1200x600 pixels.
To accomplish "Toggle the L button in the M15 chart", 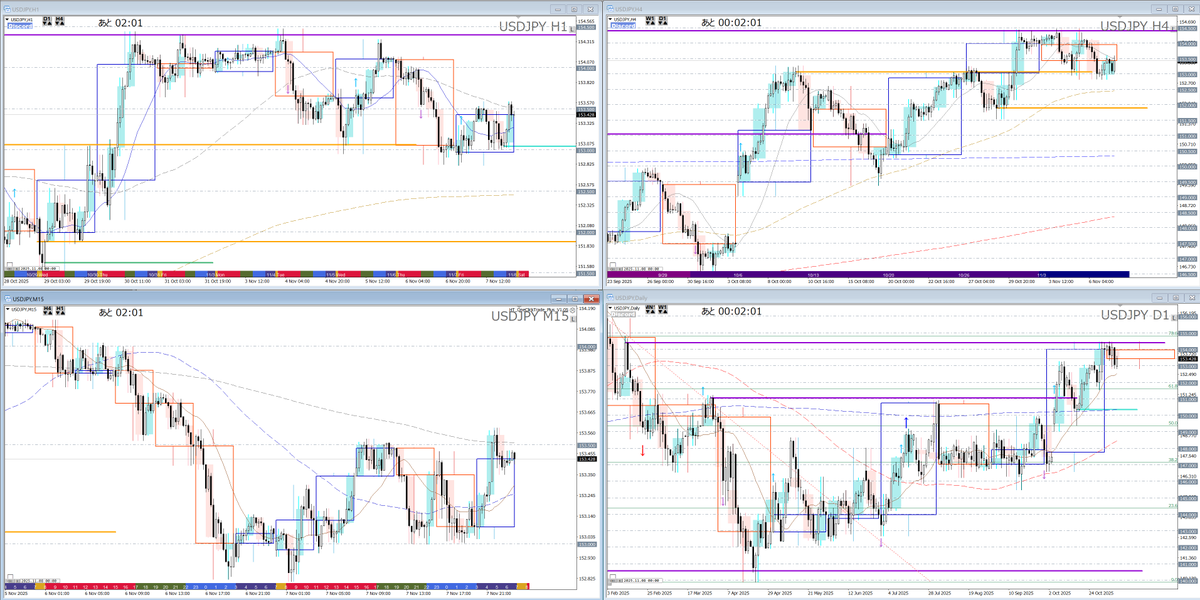I will coord(573,319).
